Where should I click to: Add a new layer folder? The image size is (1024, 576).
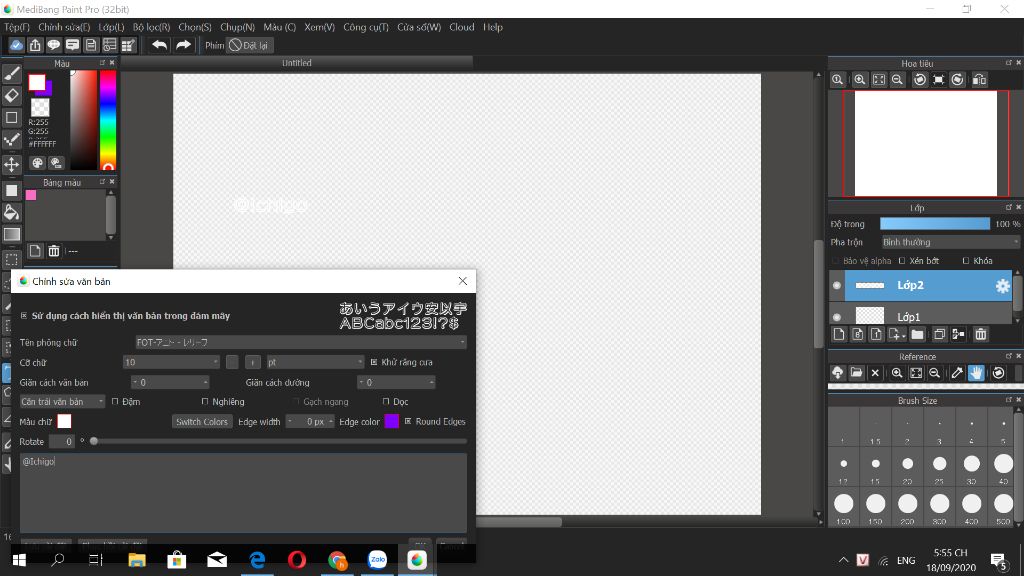coord(918,334)
